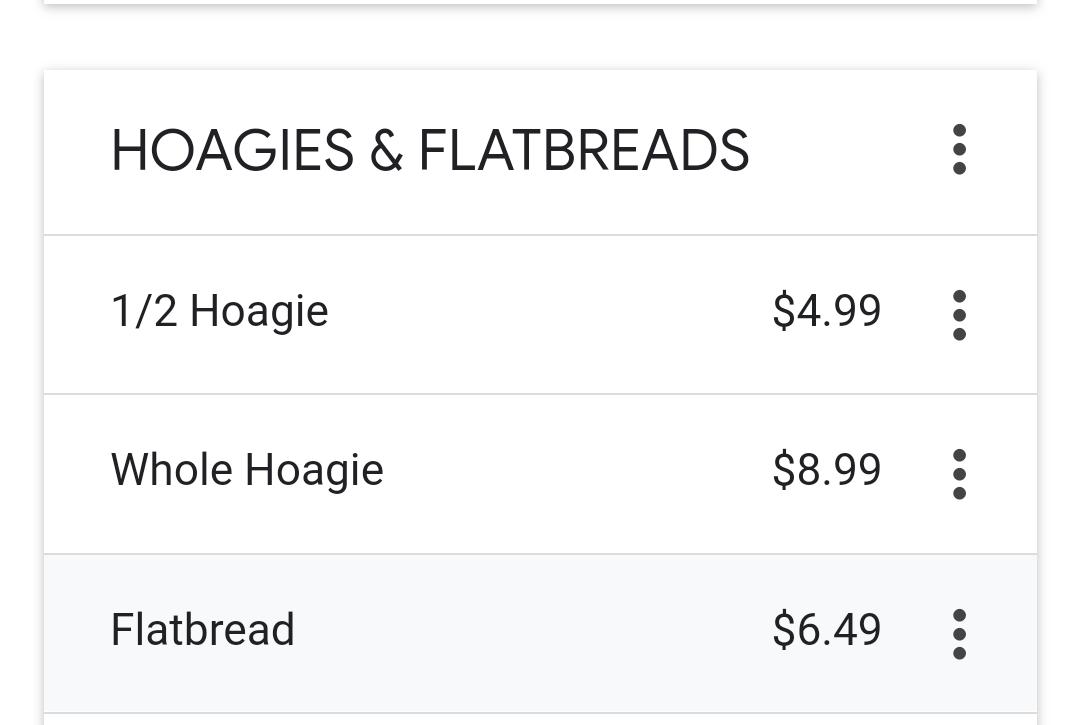Open three-dot menu for Whole Hoagie

959,474
